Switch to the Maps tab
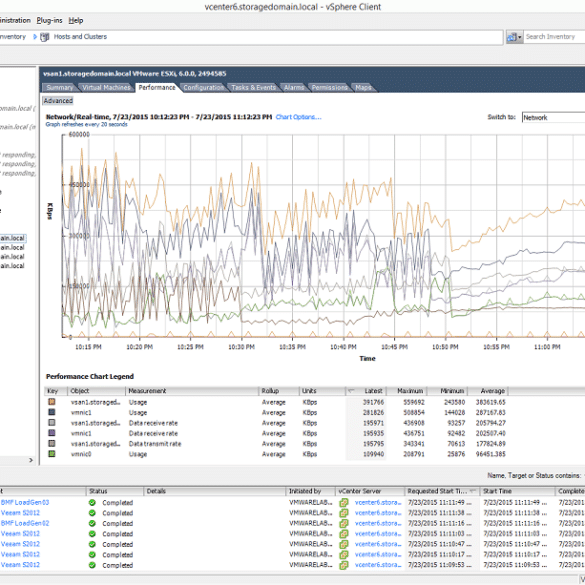This screenshot has height=585, width=585. pyautogui.click(x=363, y=88)
